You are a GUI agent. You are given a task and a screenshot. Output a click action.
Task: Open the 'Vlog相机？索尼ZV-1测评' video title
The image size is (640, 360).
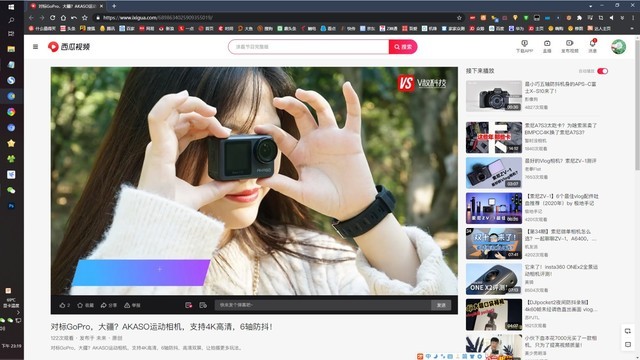[561, 161]
